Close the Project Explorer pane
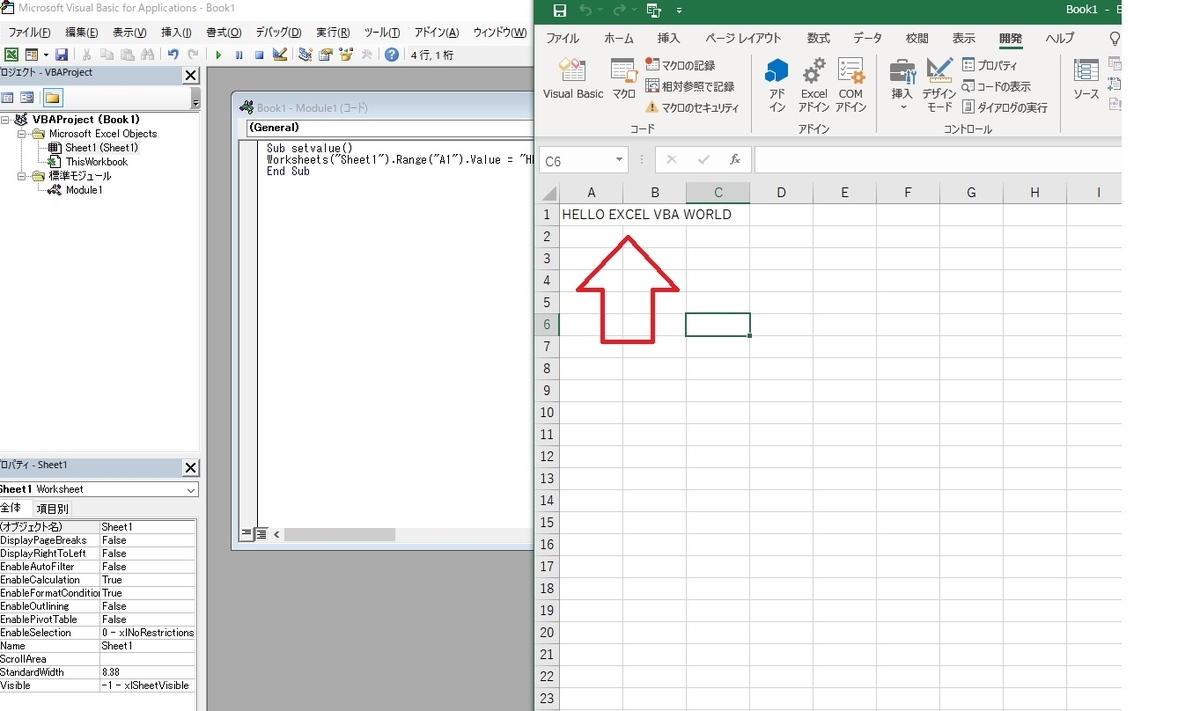The image size is (1200, 711). [x=191, y=75]
